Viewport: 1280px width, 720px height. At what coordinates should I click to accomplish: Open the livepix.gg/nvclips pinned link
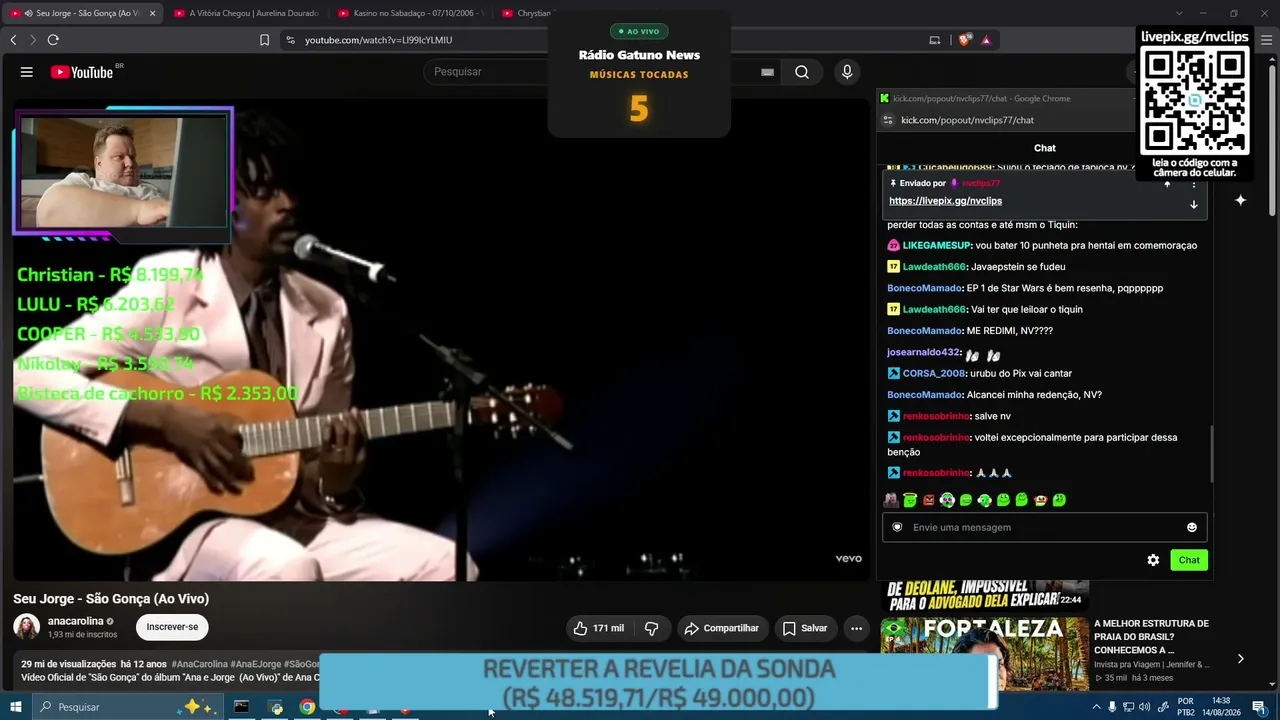click(945, 201)
